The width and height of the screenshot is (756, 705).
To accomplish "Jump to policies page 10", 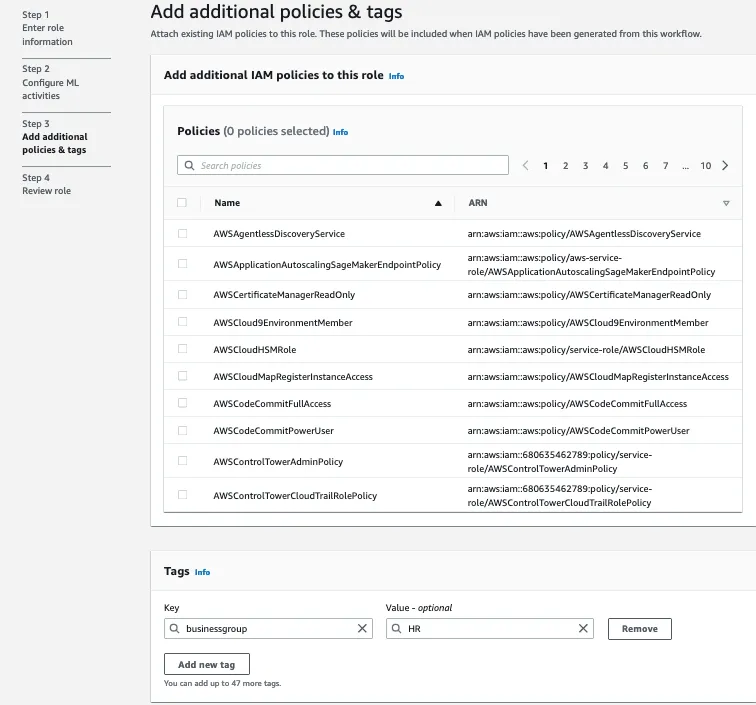I will tap(705, 166).
